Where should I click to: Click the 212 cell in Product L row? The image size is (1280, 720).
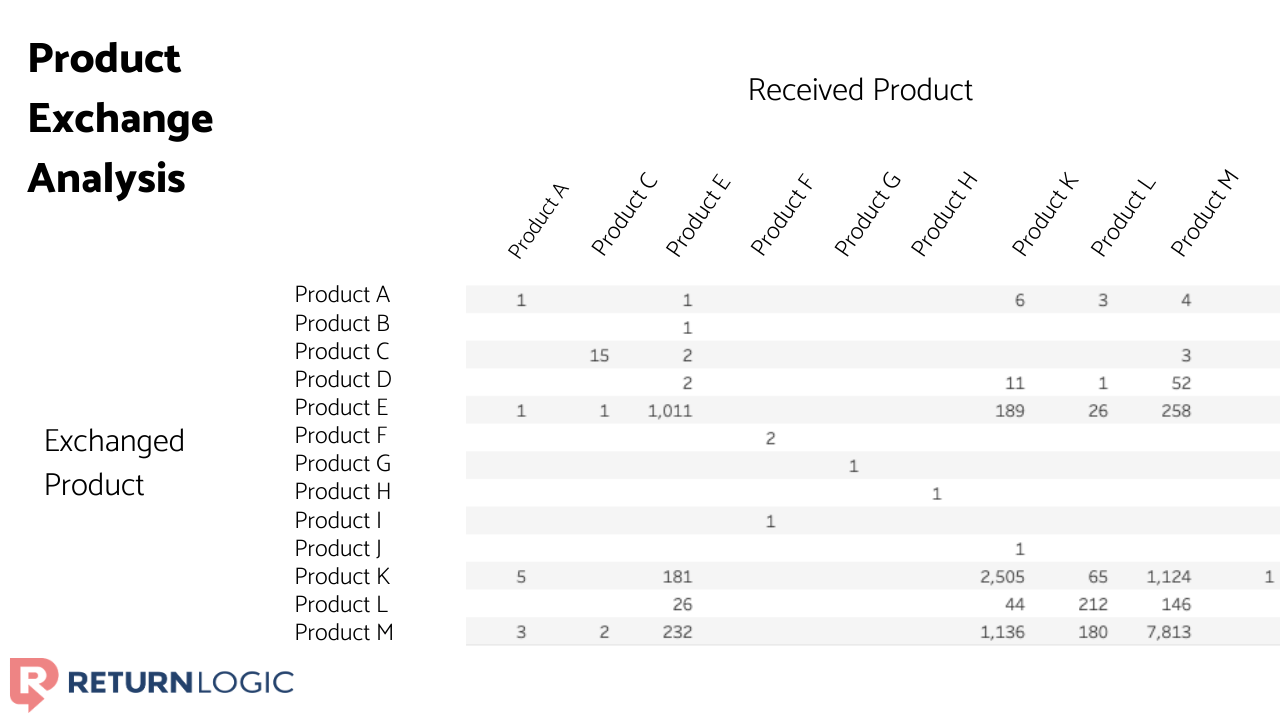click(1093, 605)
